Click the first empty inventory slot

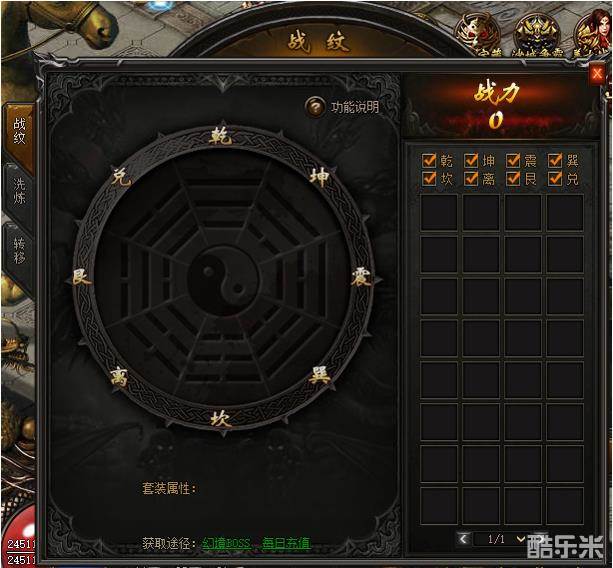tap(439, 212)
